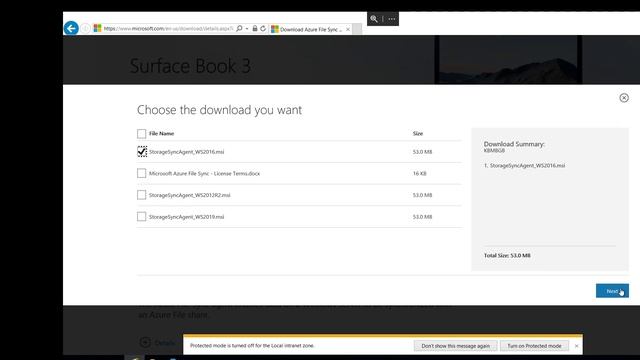Click the zoom magnifier in top overlay
This screenshot has width=640, height=360.
coord(374,19)
